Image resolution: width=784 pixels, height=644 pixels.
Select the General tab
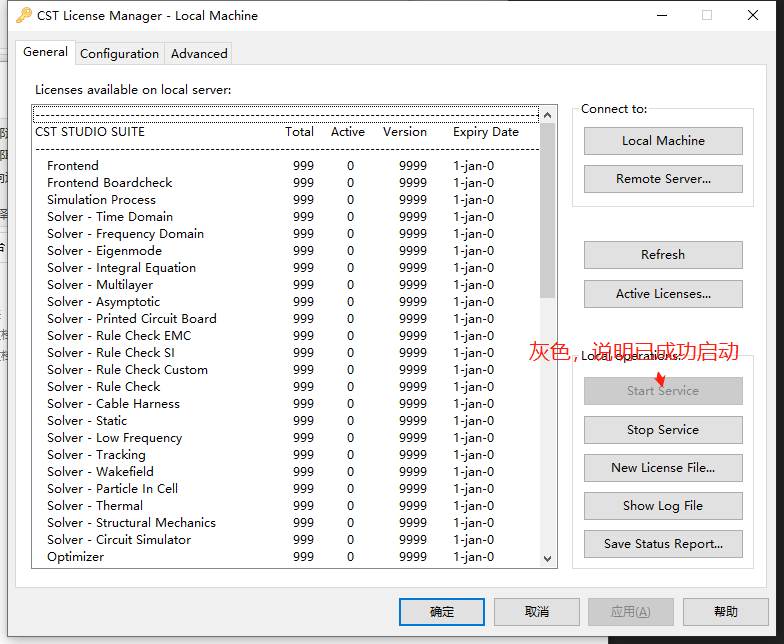[x=46, y=52]
